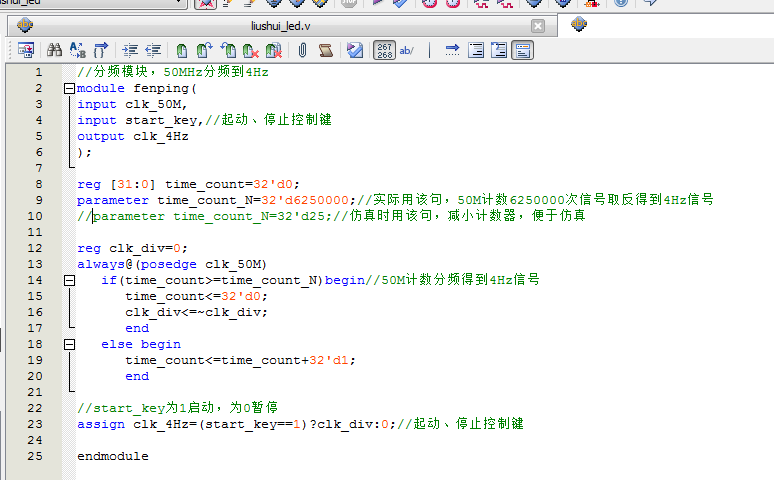
Task: Click the binoculars Find icon
Action: pos(54,49)
